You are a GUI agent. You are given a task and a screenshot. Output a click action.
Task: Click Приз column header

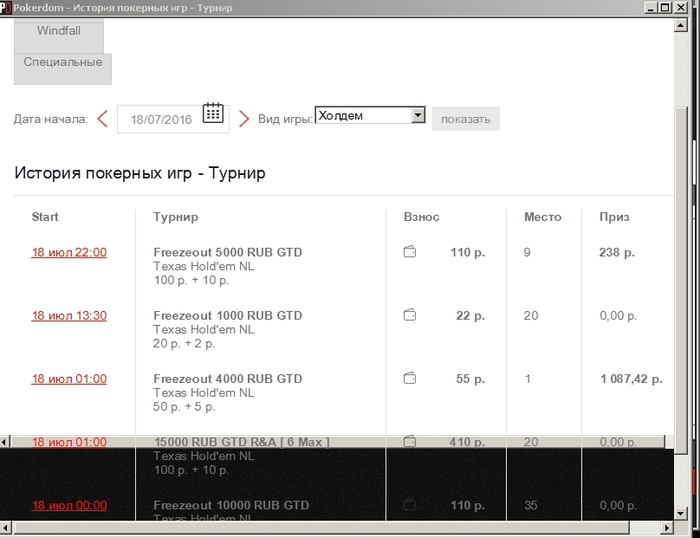pyautogui.click(x=614, y=217)
